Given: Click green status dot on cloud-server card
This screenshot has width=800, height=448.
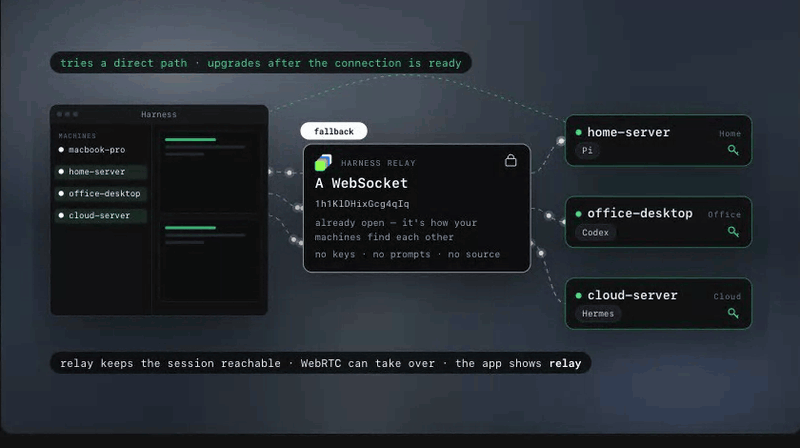Looking at the screenshot, I should 579,295.
